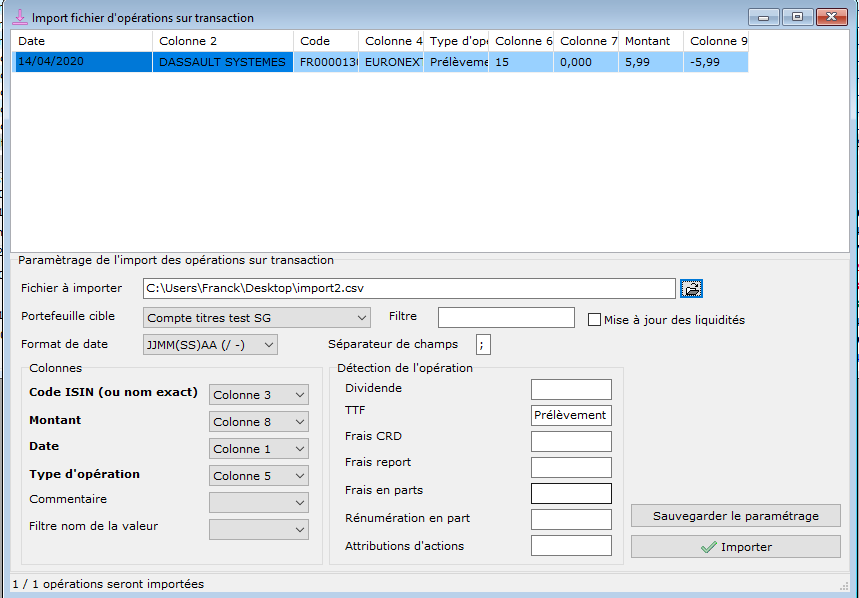Minimize the import window
This screenshot has height=598, width=859.
pyautogui.click(x=764, y=17)
